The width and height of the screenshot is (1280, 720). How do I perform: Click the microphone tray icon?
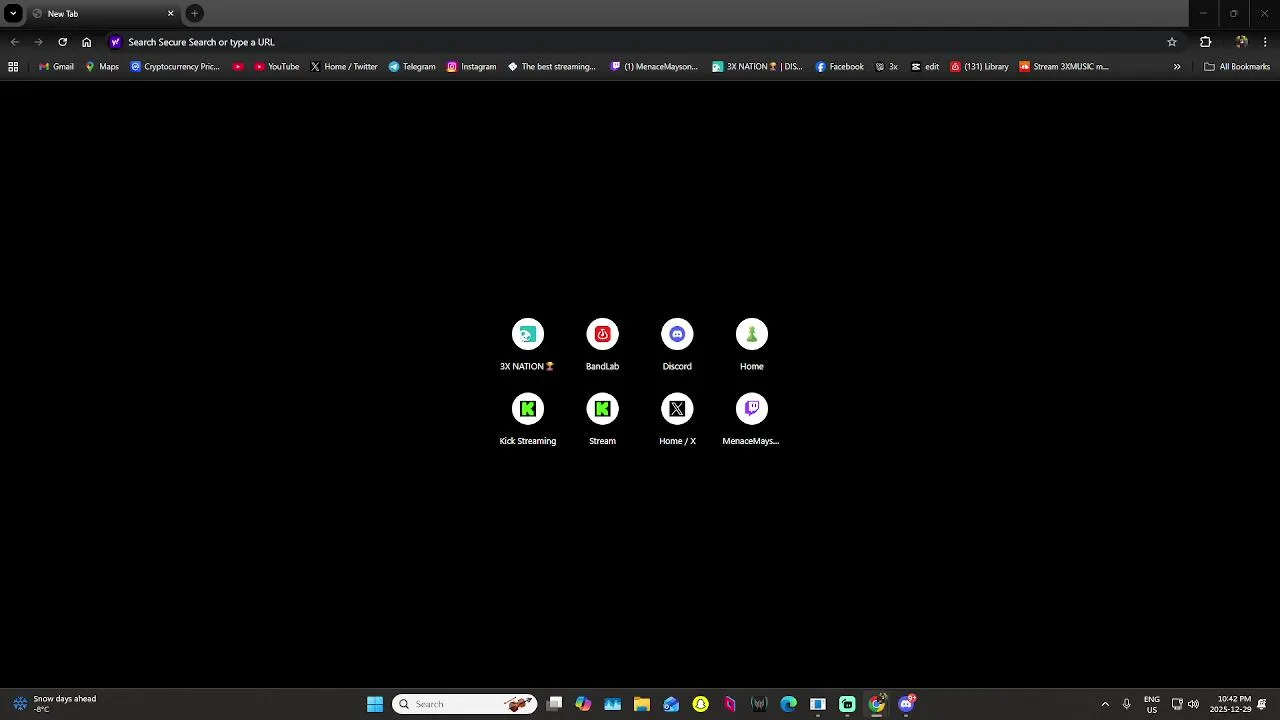coord(1126,704)
